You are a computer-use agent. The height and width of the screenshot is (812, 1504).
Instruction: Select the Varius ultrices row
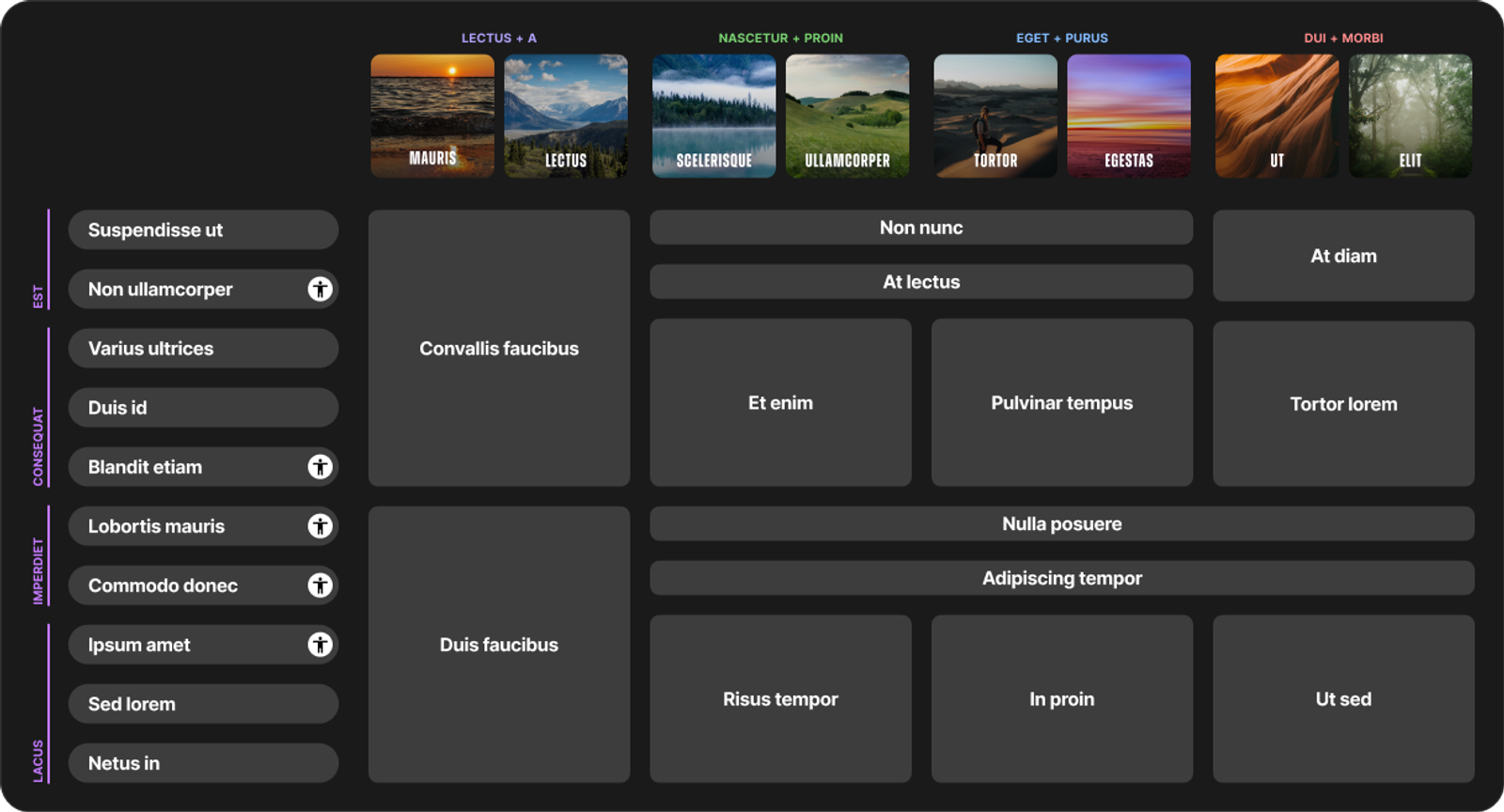click(x=203, y=349)
